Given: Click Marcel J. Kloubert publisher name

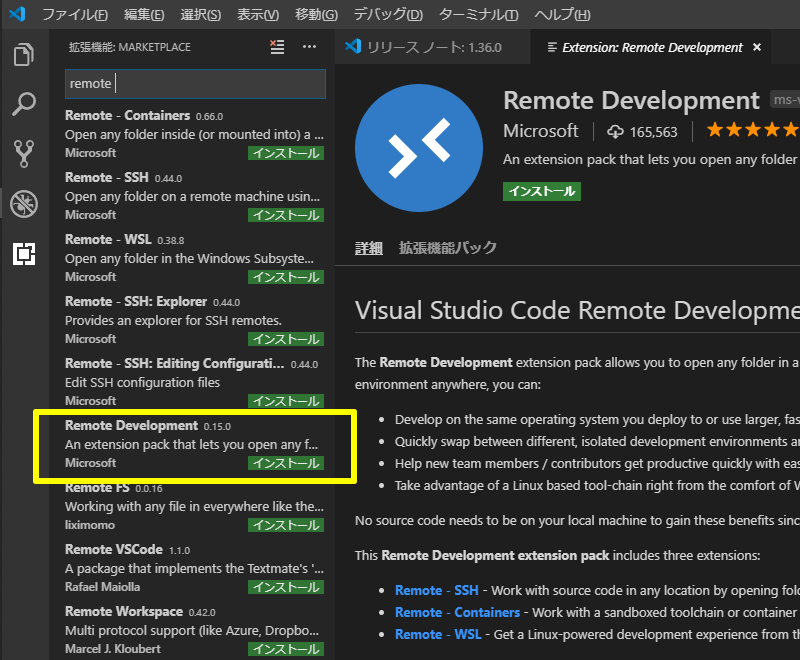Looking at the screenshot, I should 113,649.
